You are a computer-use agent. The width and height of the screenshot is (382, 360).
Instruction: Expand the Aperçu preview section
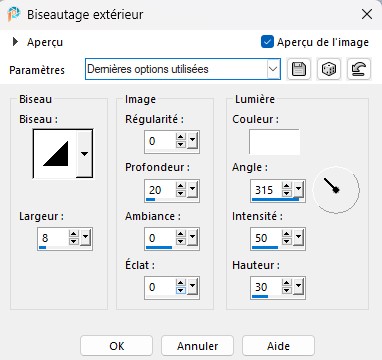click(x=15, y=42)
